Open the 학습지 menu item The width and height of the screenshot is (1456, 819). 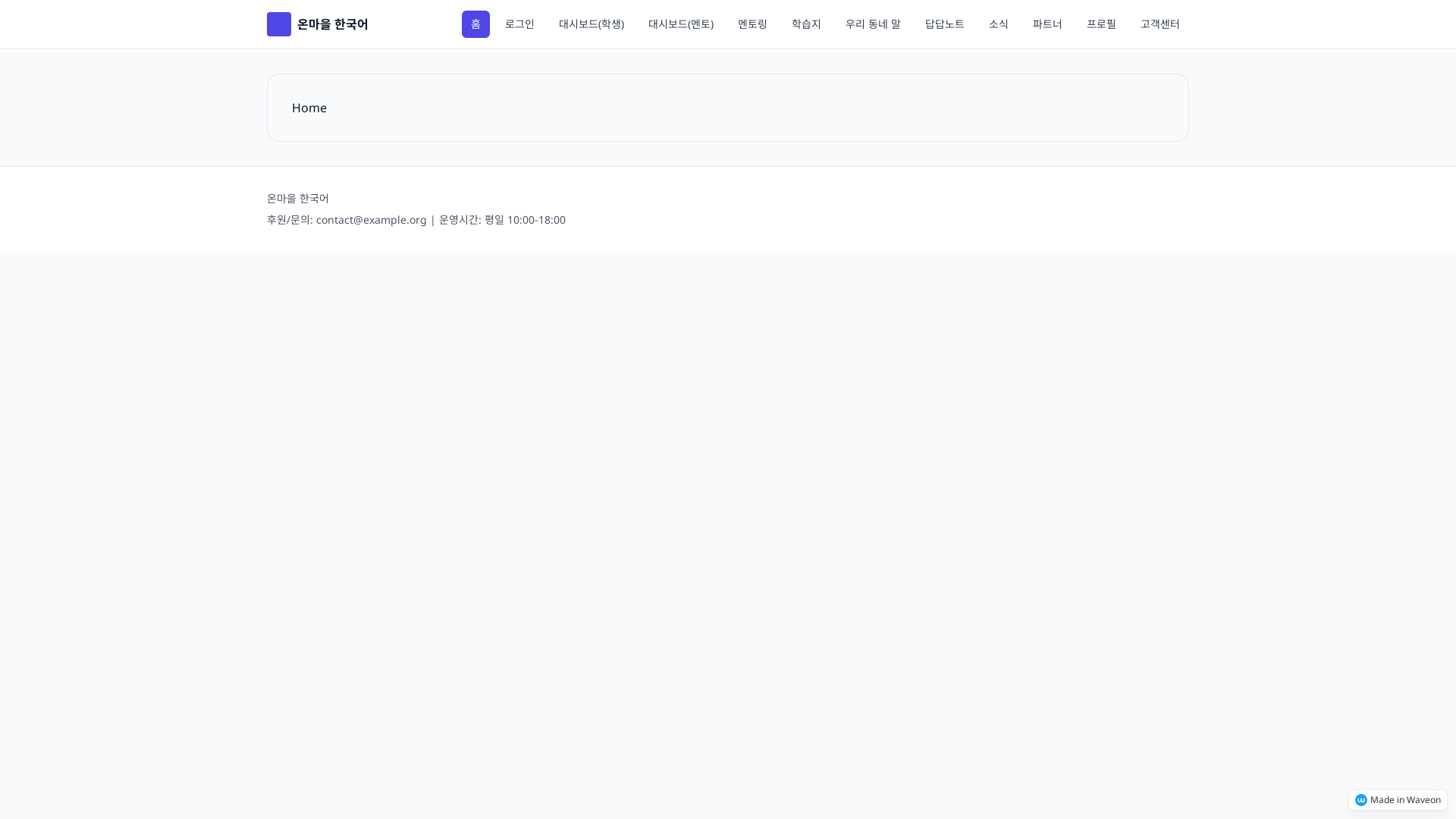[x=806, y=24]
